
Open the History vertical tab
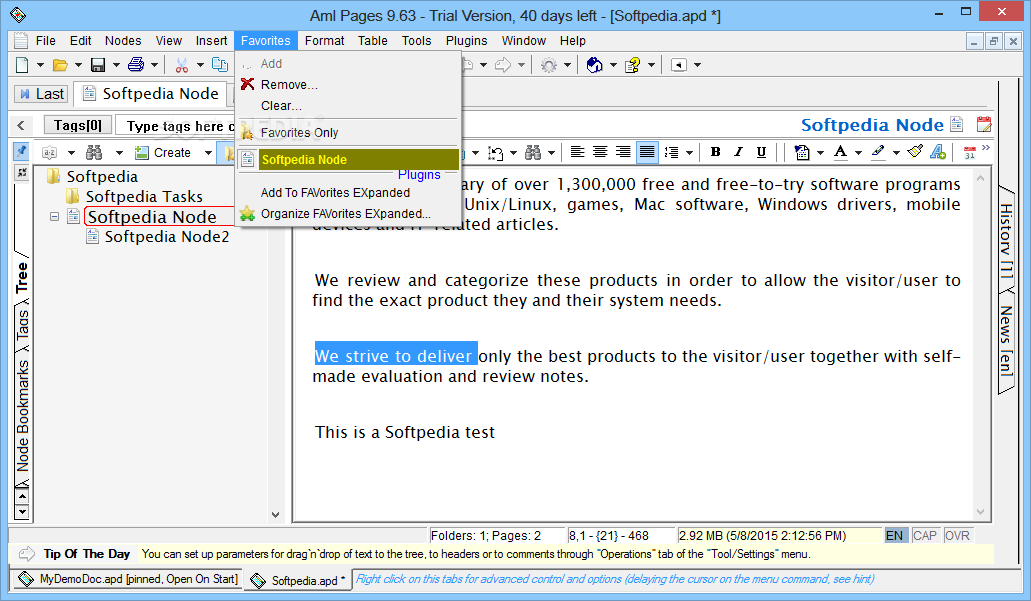point(1007,240)
